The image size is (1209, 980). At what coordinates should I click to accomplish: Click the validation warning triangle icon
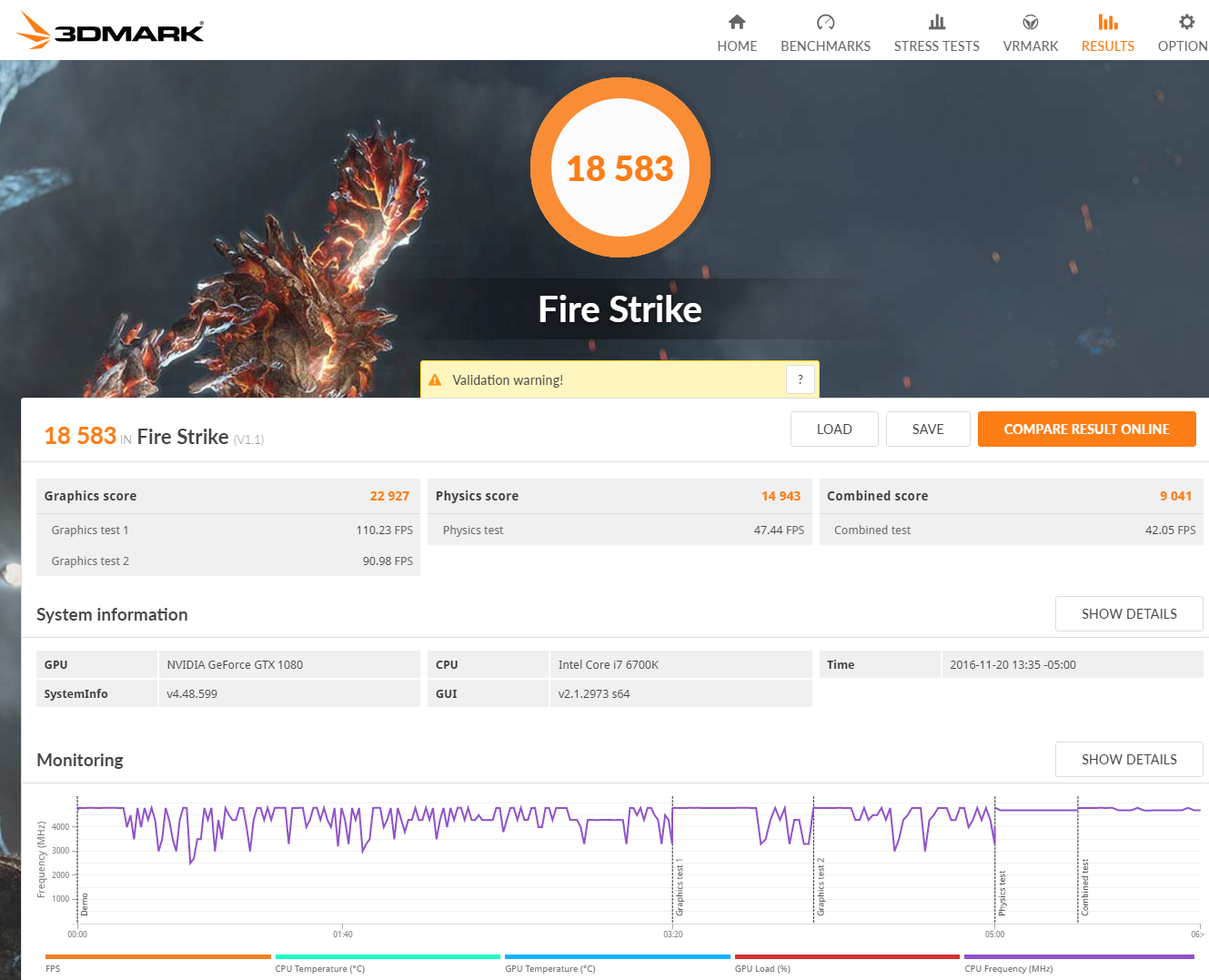(x=435, y=380)
